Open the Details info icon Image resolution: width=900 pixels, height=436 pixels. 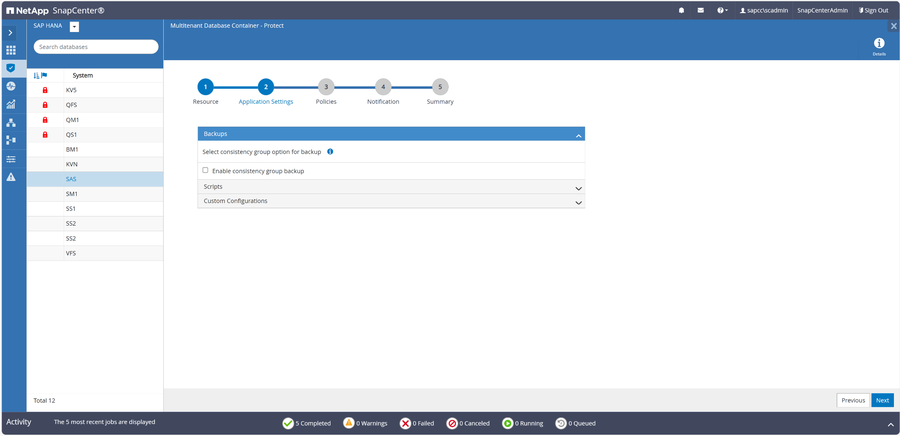point(879,46)
